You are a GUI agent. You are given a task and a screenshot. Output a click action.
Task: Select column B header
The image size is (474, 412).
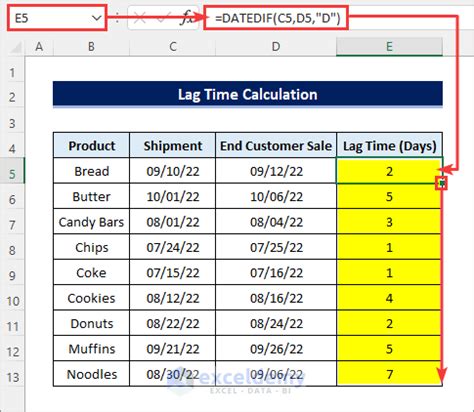pos(91,47)
